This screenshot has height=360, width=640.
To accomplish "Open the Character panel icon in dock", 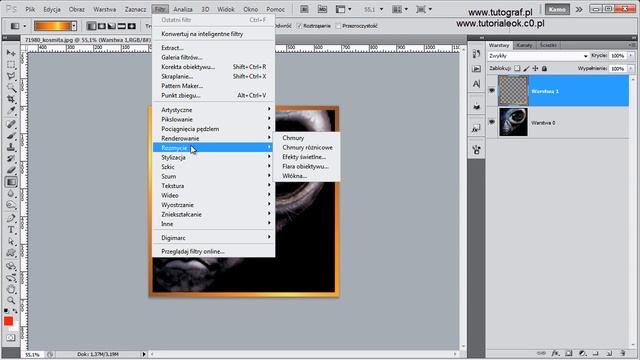I will 476,84.
